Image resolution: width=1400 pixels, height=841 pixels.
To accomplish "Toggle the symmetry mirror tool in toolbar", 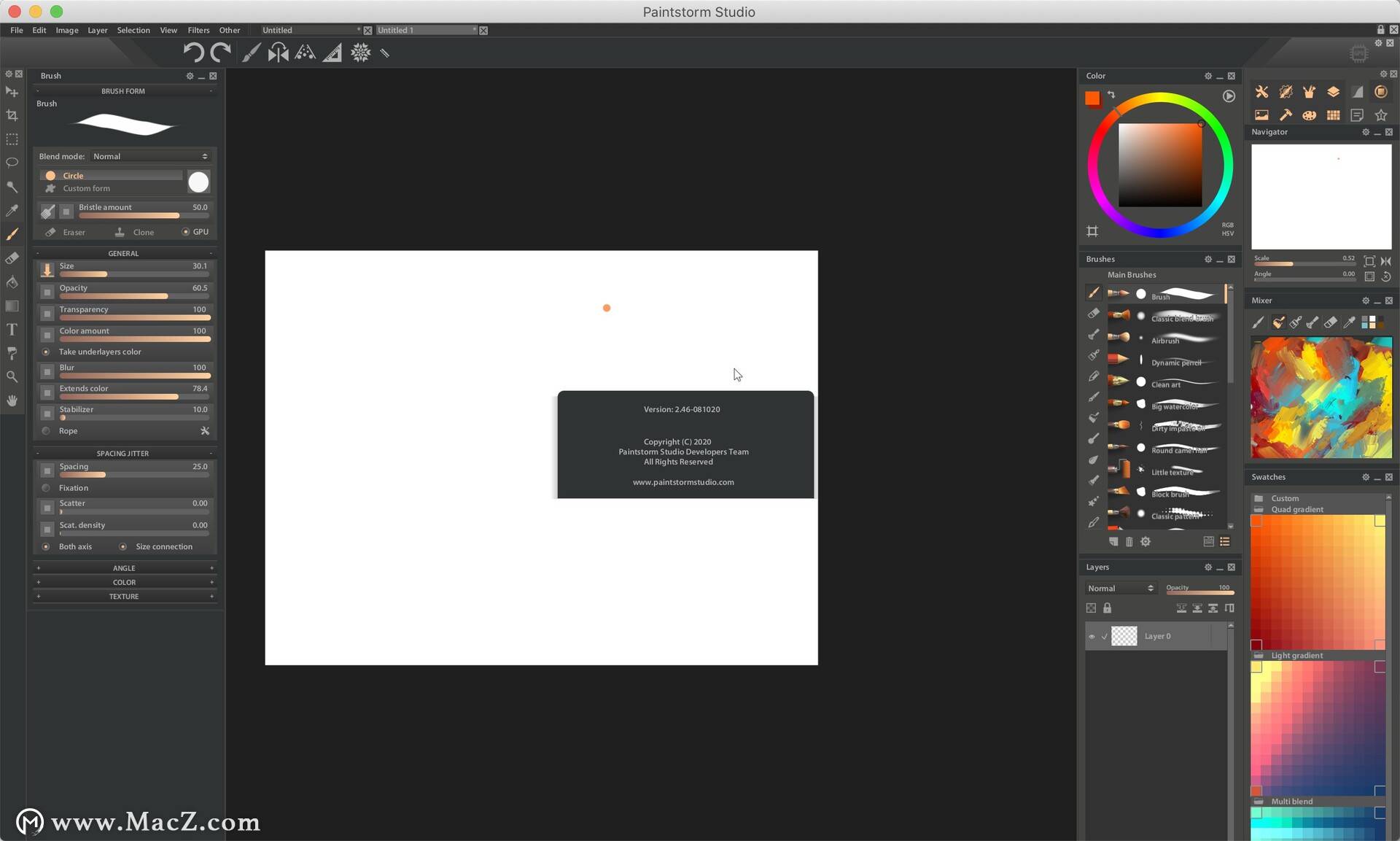I will click(x=278, y=53).
